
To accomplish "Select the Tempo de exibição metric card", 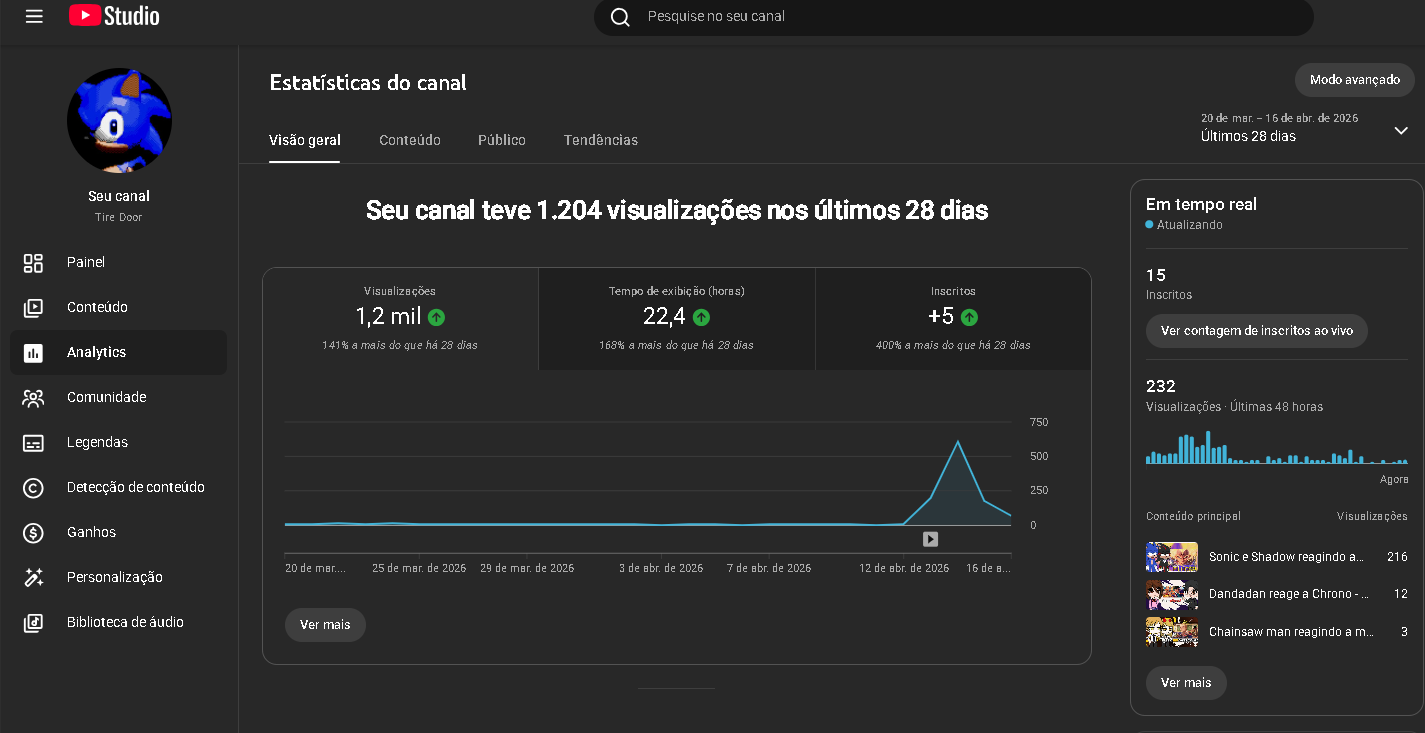I will click(677, 319).
